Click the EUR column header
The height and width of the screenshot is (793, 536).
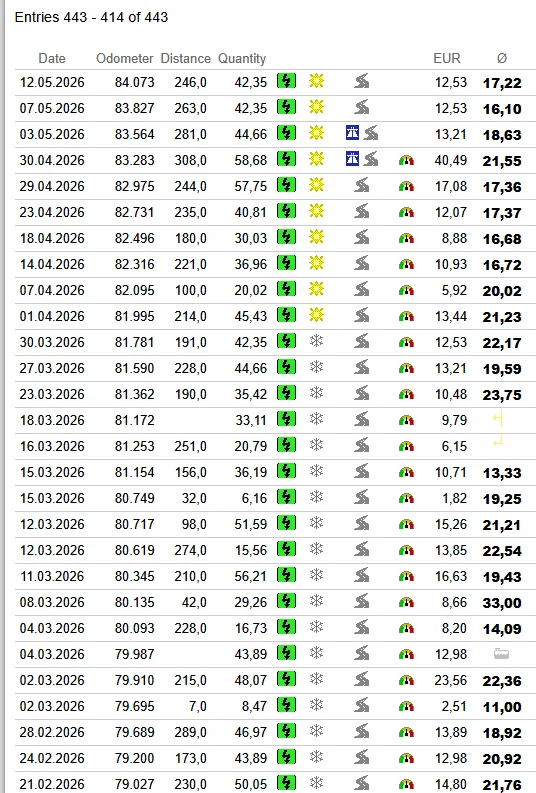tap(447, 59)
